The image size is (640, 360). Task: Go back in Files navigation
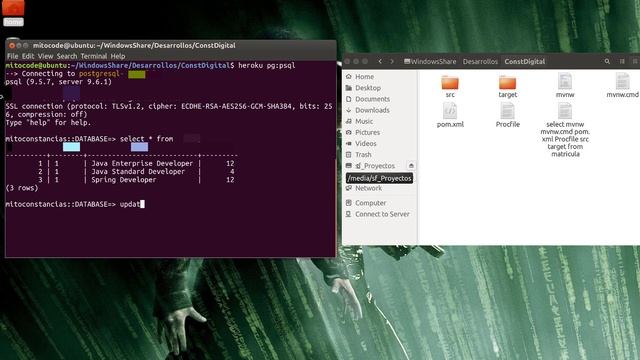pos(380,61)
